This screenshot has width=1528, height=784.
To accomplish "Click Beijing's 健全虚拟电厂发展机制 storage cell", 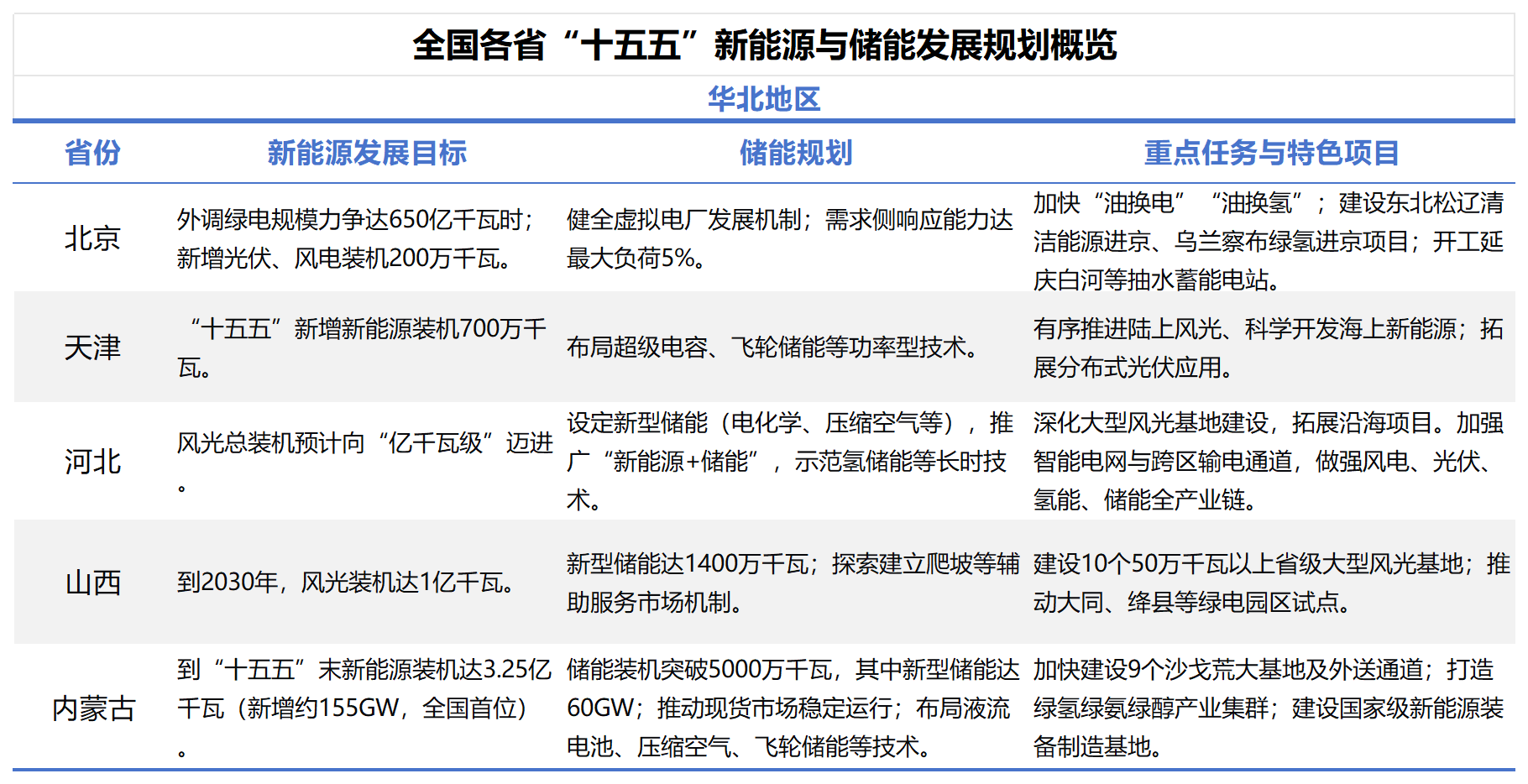I will point(789,238).
